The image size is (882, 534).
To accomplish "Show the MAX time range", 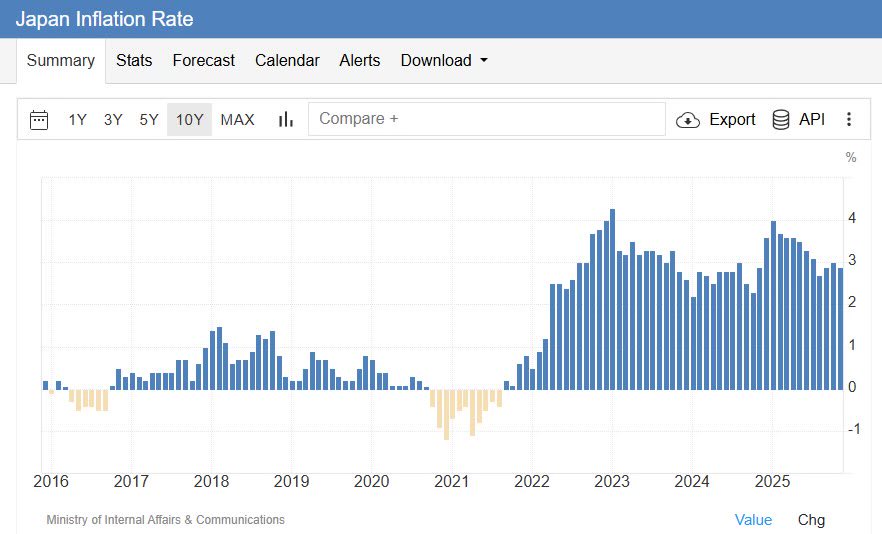I will (x=237, y=120).
